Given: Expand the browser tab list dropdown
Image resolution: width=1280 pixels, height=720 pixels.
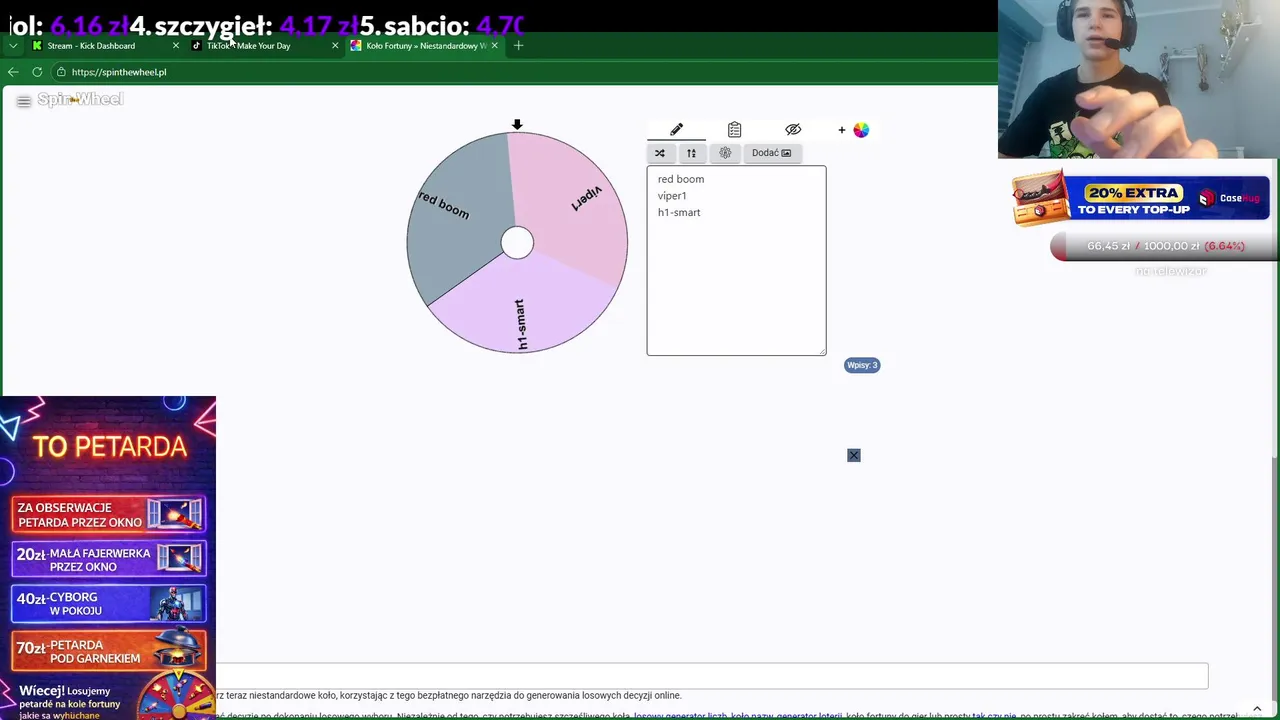Looking at the screenshot, I should click(x=13, y=46).
